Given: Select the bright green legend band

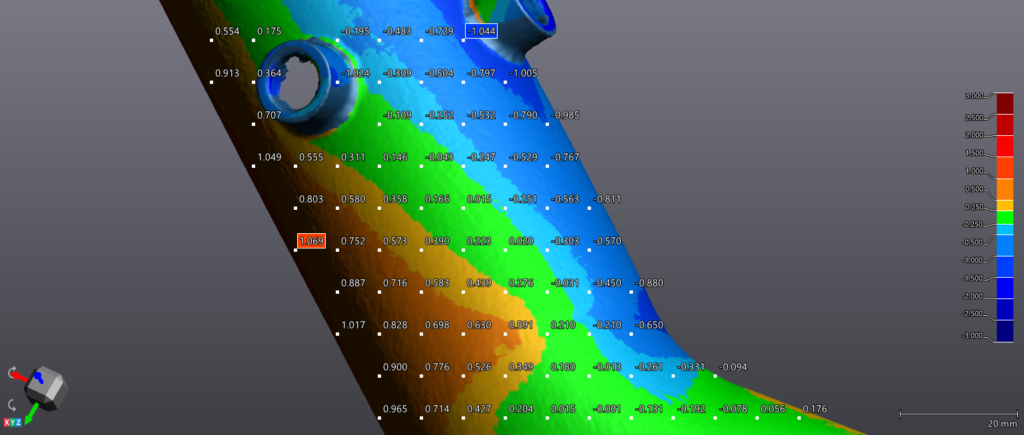Looking at the screenshot, I should pos(1004,217).
